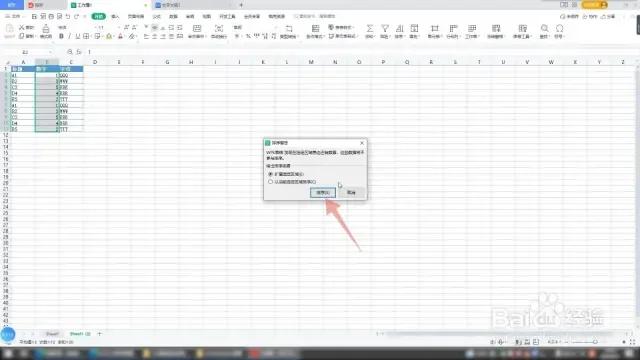This screenshot has height=360, width=640.
Task: Click the Redo arrow in quick access toolbar
Action: [x=76, y=16]
